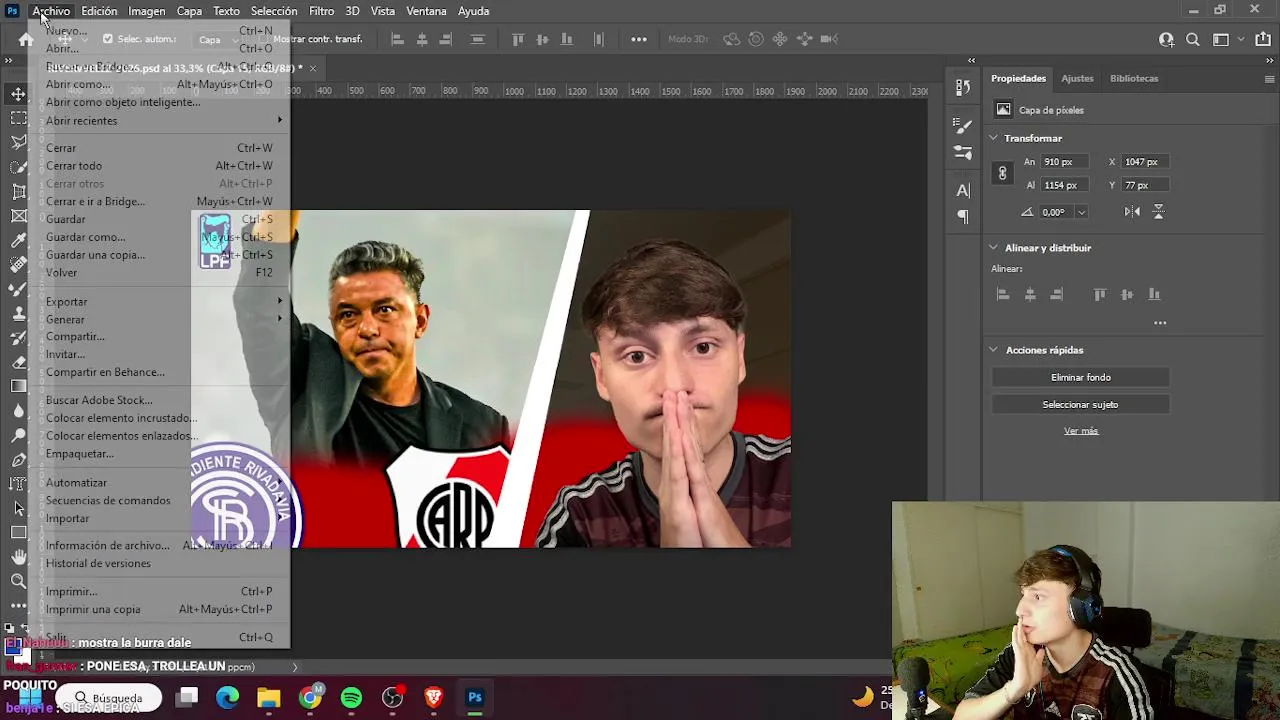Image resolution: width=1280 pixels, height=720 pixels.
Task: Open the search icon in top bar
Action: coord(1193,39)
